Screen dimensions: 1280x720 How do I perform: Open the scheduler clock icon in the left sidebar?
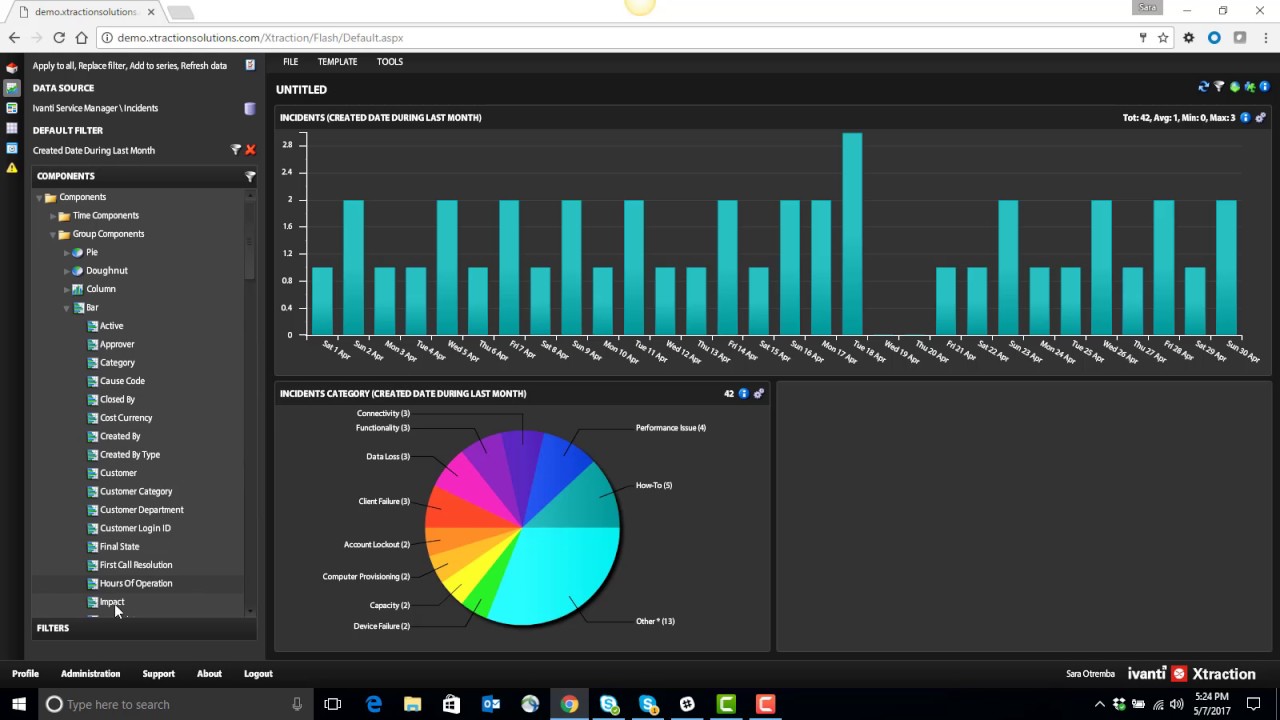coord(12,148)
